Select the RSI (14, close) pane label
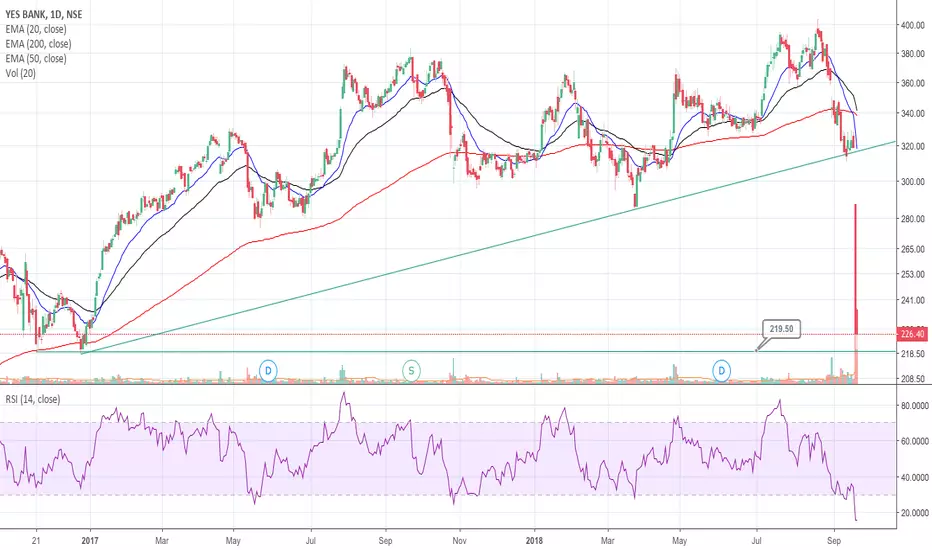 pyautogui.click(x=33, y=400)
